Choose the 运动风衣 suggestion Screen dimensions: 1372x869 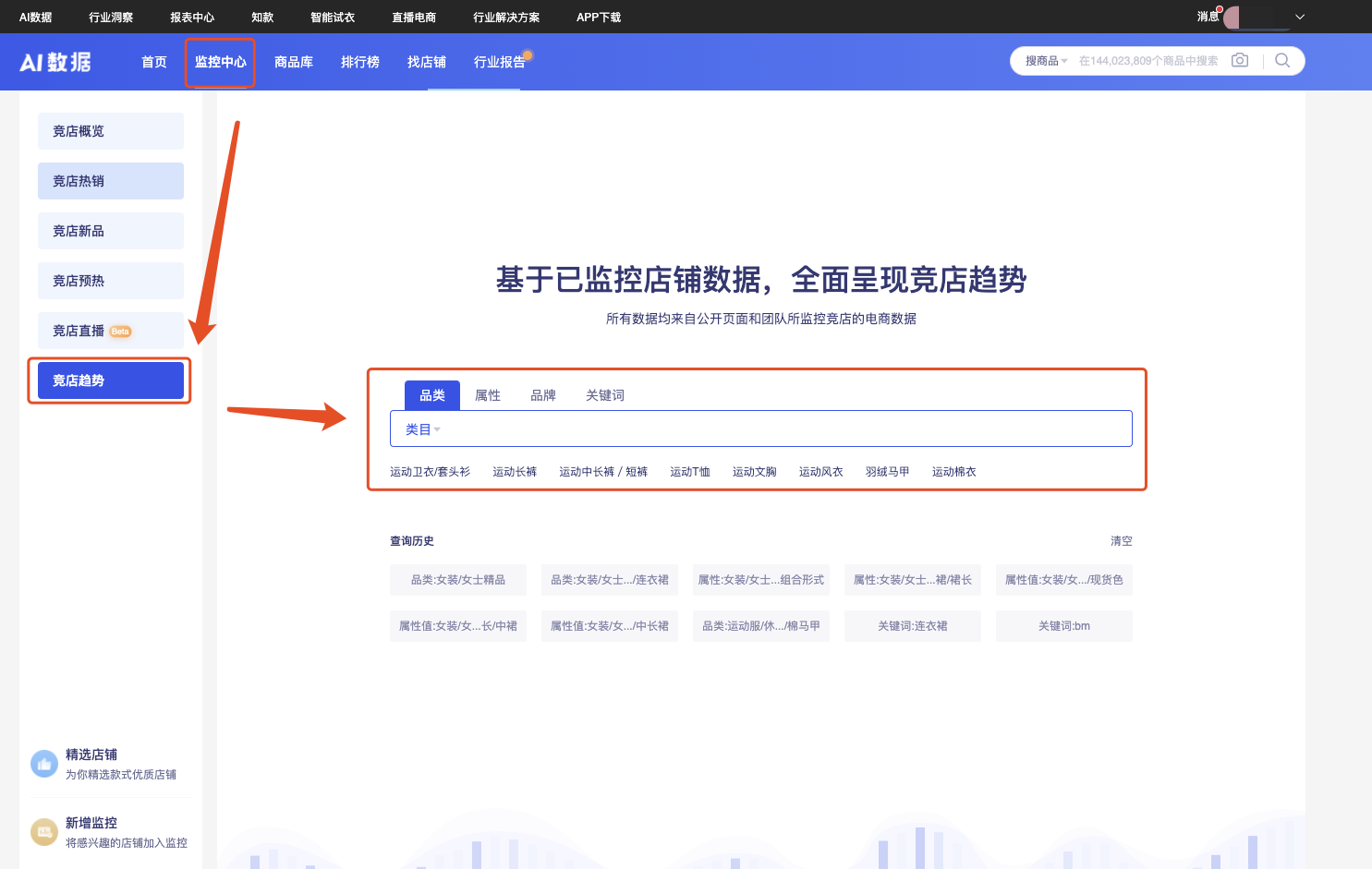click(821, 472)
